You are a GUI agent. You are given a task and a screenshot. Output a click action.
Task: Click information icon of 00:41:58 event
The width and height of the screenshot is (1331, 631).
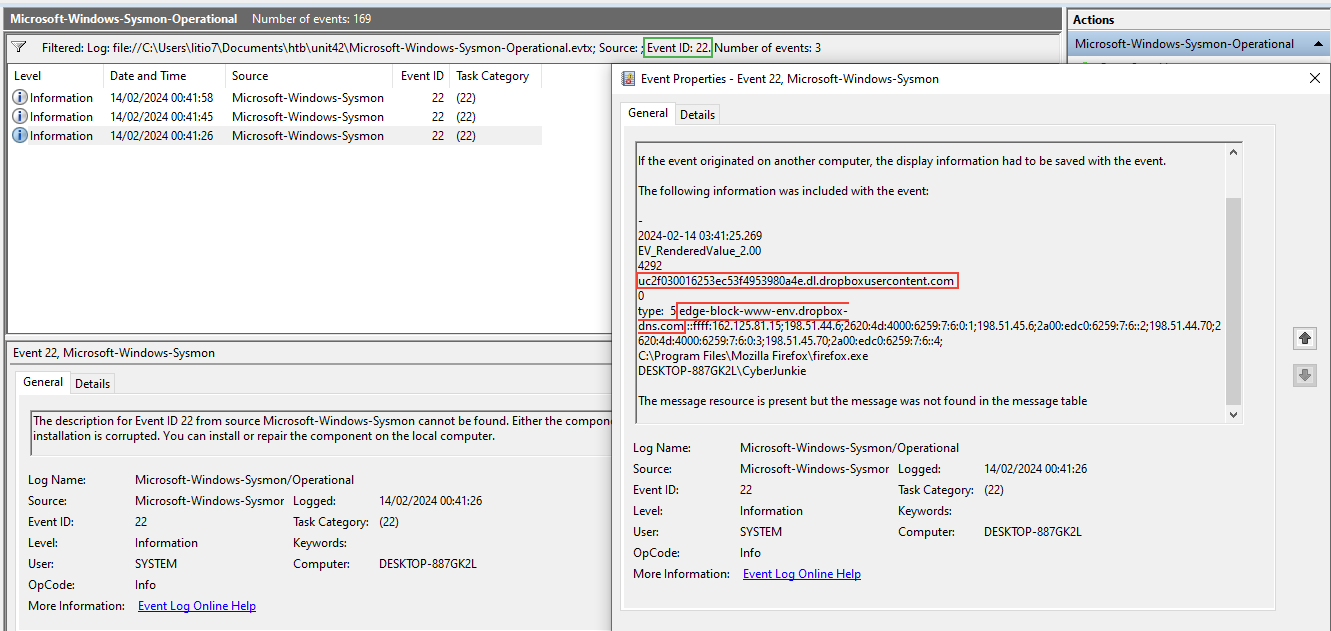coord(20,98)
